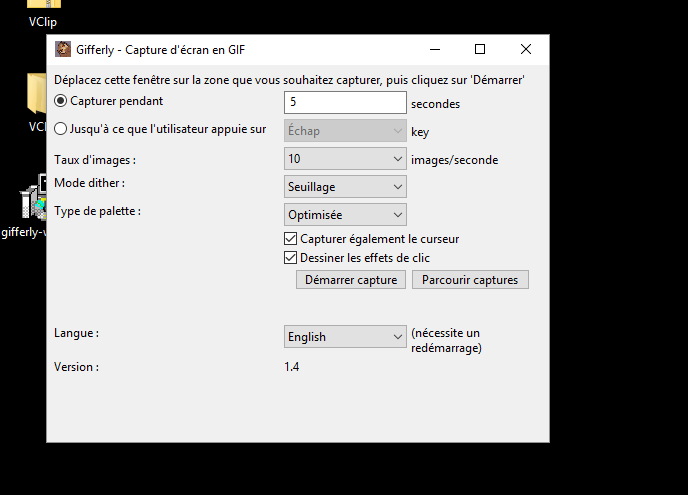The height and width of the screenshot is (495, 688).
Task: Click the 'Parcourir captures' button
Action: 470,280
